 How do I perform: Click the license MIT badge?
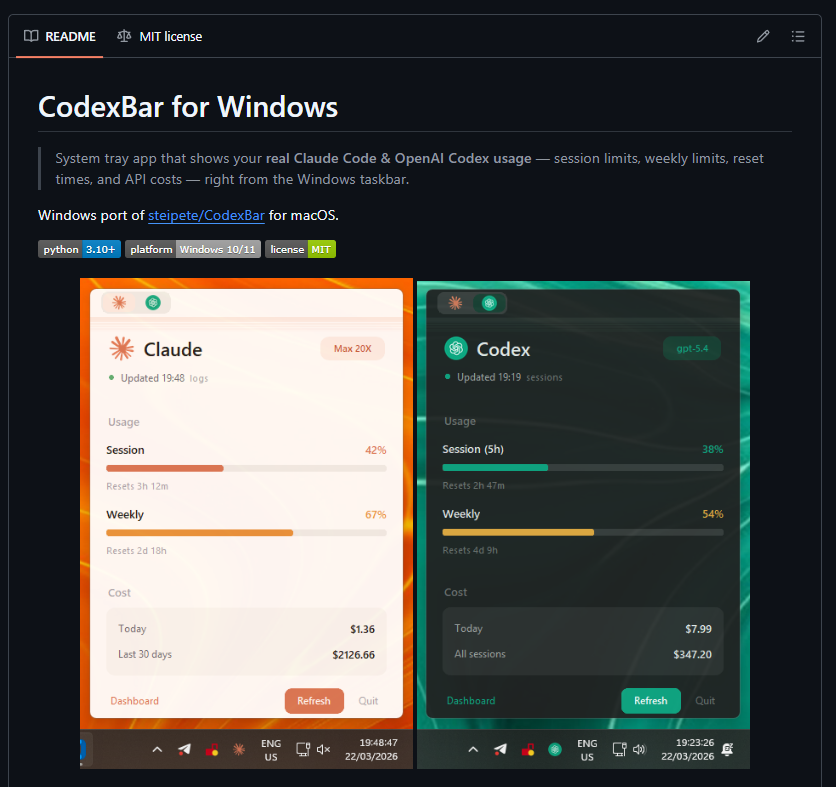(x=301, y=250)
